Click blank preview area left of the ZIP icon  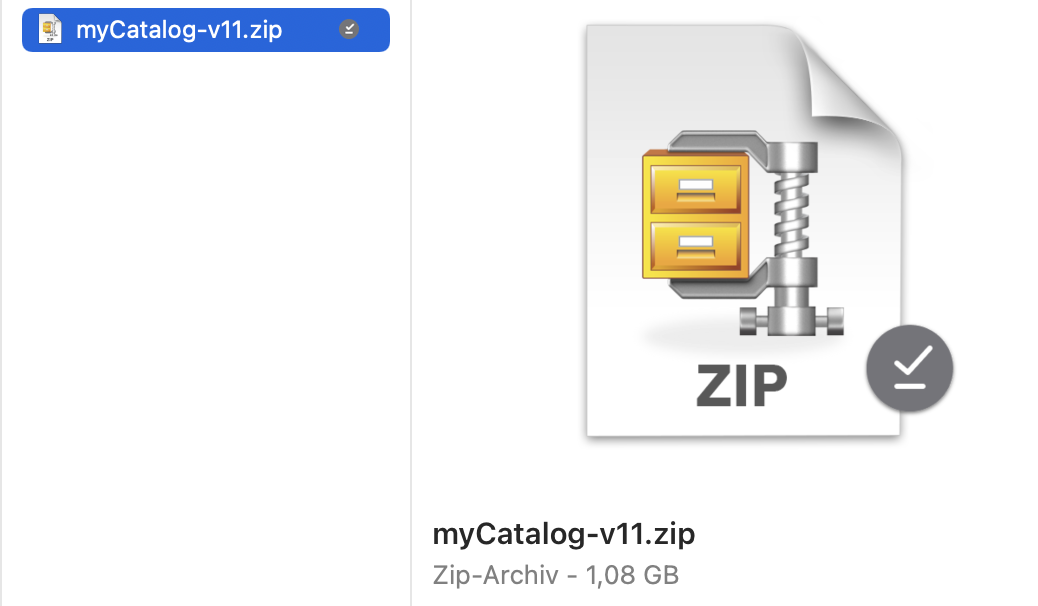pos(498,232)
